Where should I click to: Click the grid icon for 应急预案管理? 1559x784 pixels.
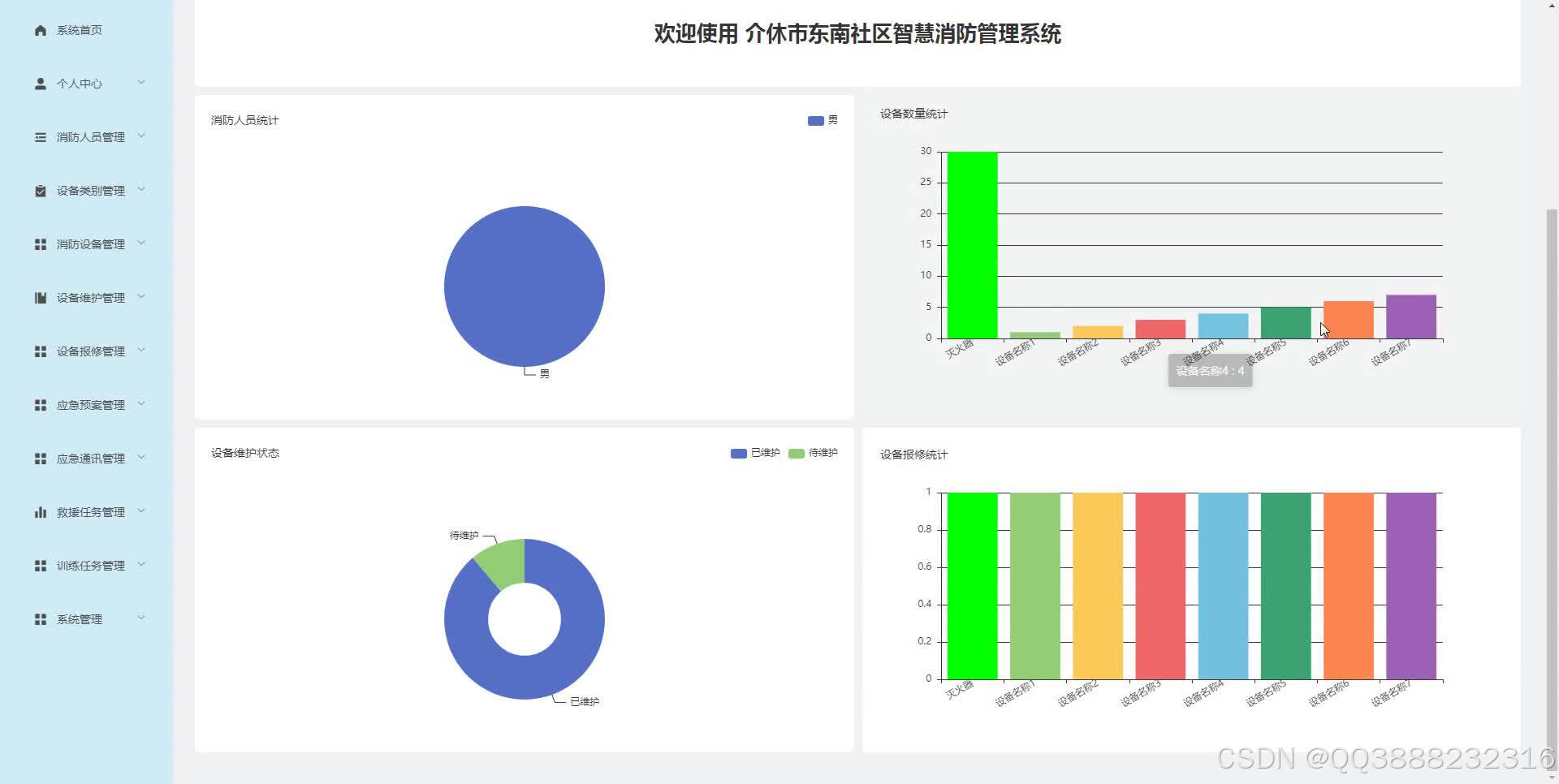[x=41, y=405]
